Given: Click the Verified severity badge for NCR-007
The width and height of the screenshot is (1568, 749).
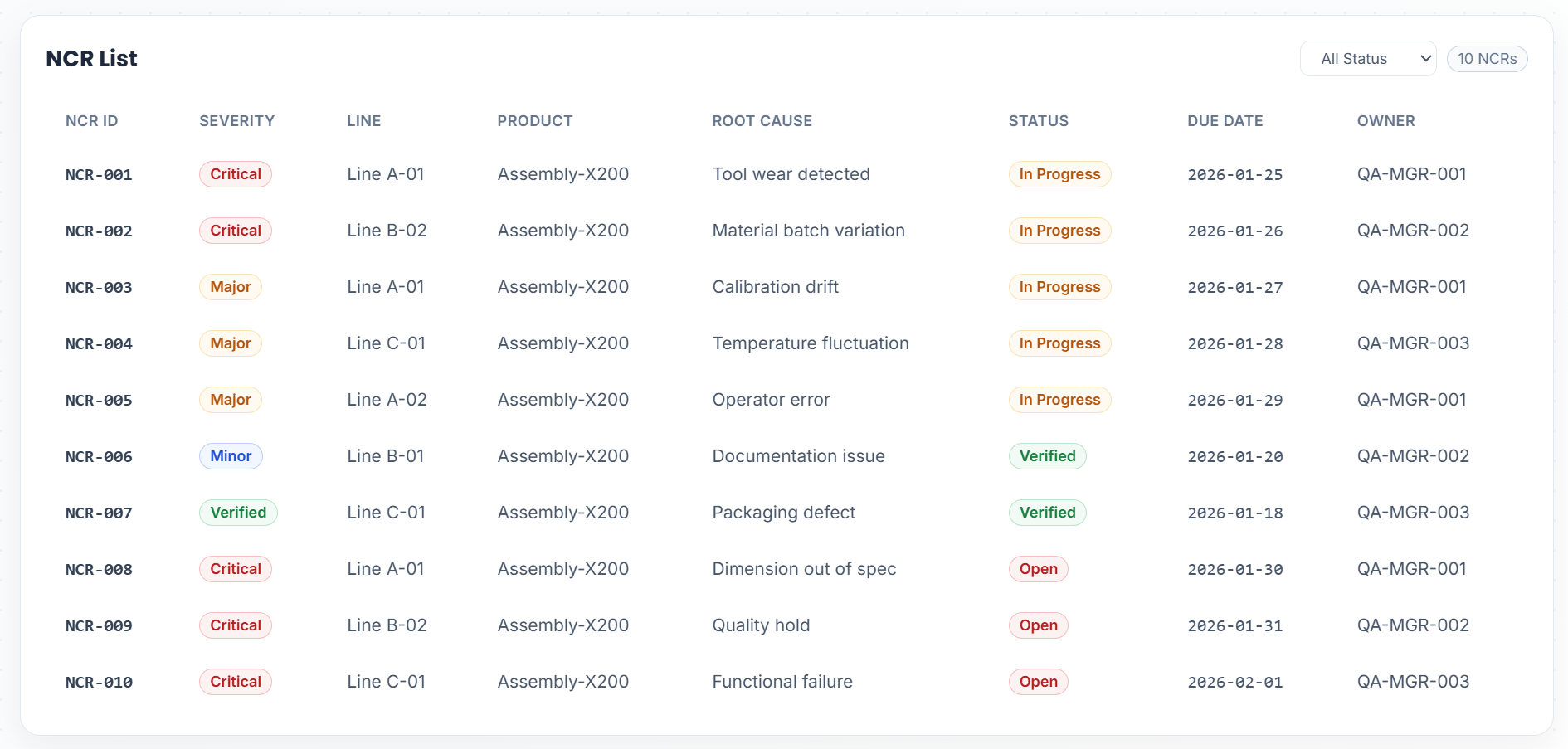Looking at the screenshot, I should point(238,513).
